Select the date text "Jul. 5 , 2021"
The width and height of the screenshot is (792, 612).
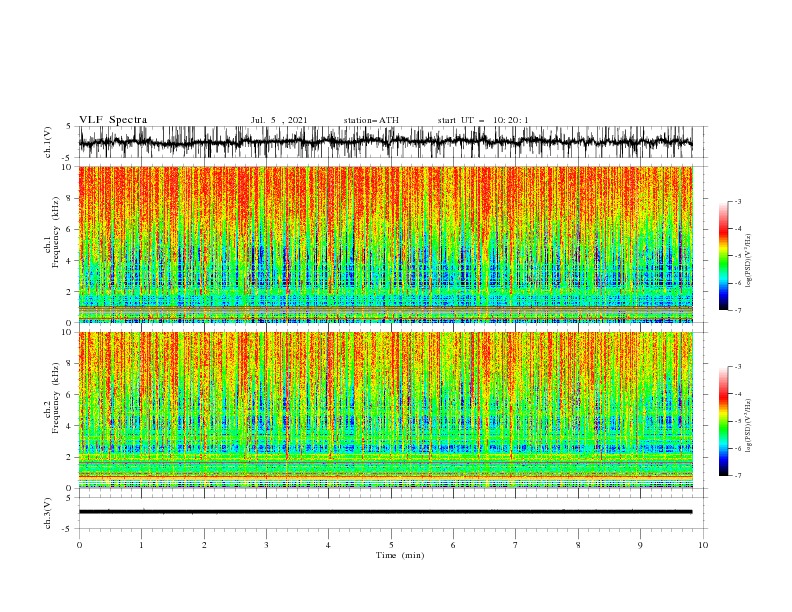[279, 120]
